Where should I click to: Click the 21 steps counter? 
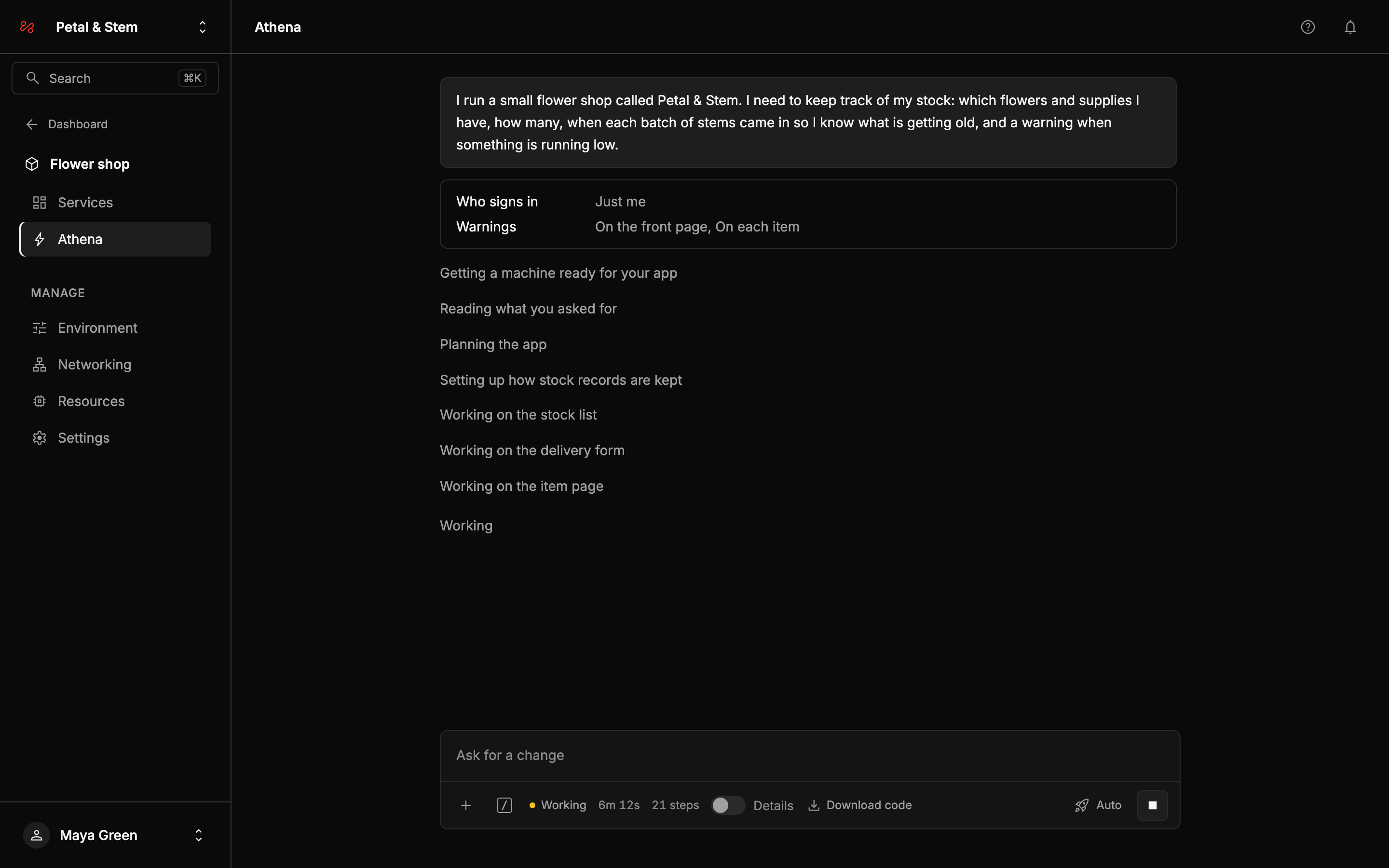click(675, 805)
